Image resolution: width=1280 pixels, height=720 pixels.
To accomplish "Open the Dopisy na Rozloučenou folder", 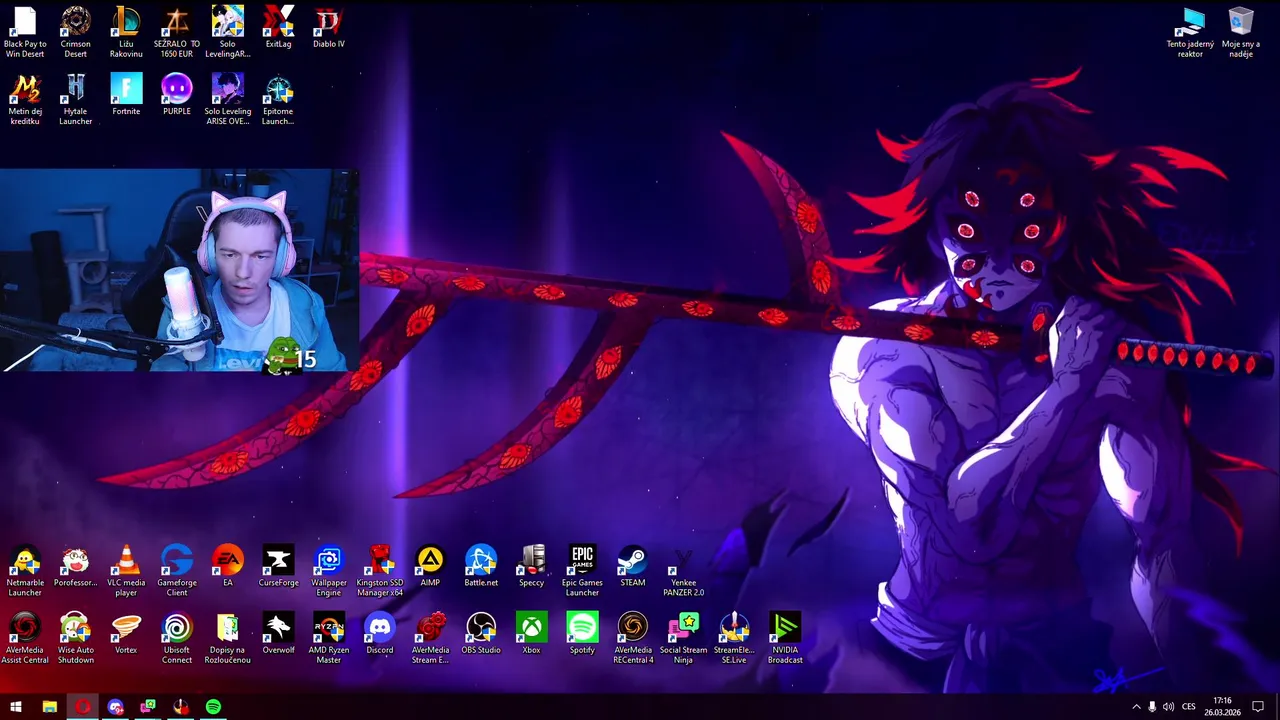I will click(228, 639).
